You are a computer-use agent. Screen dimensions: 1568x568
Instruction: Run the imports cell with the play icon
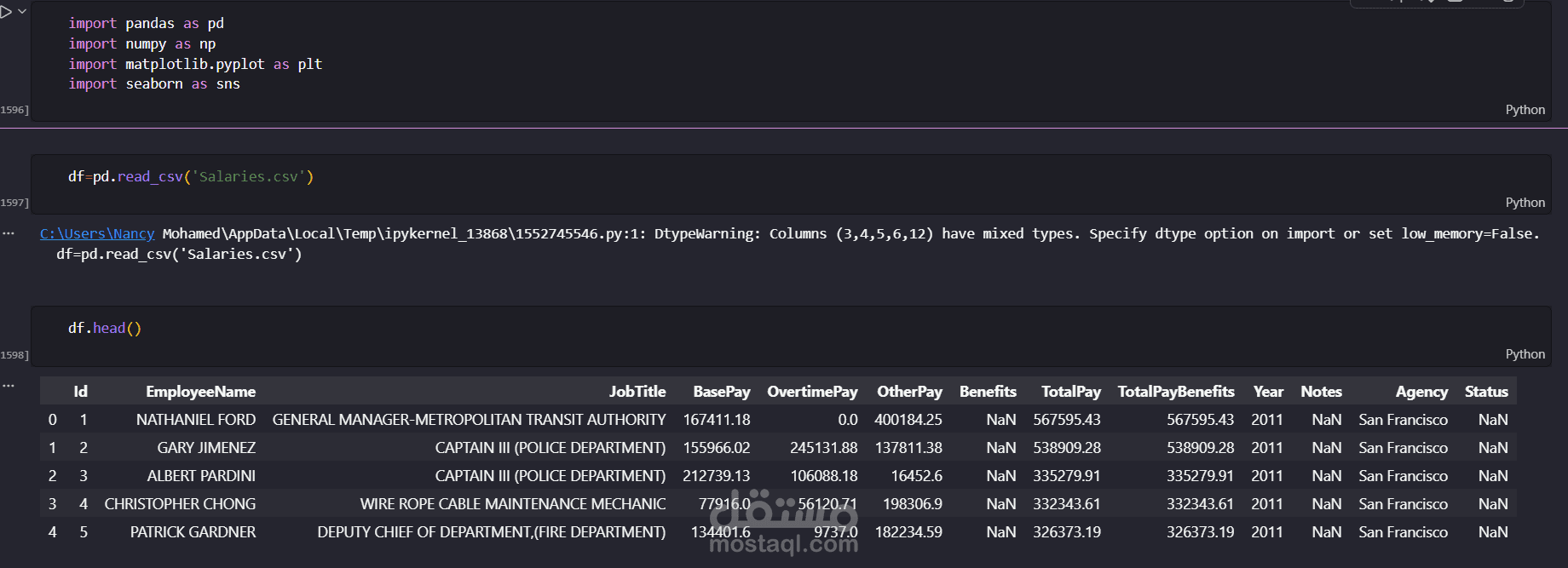click(6, 12)
